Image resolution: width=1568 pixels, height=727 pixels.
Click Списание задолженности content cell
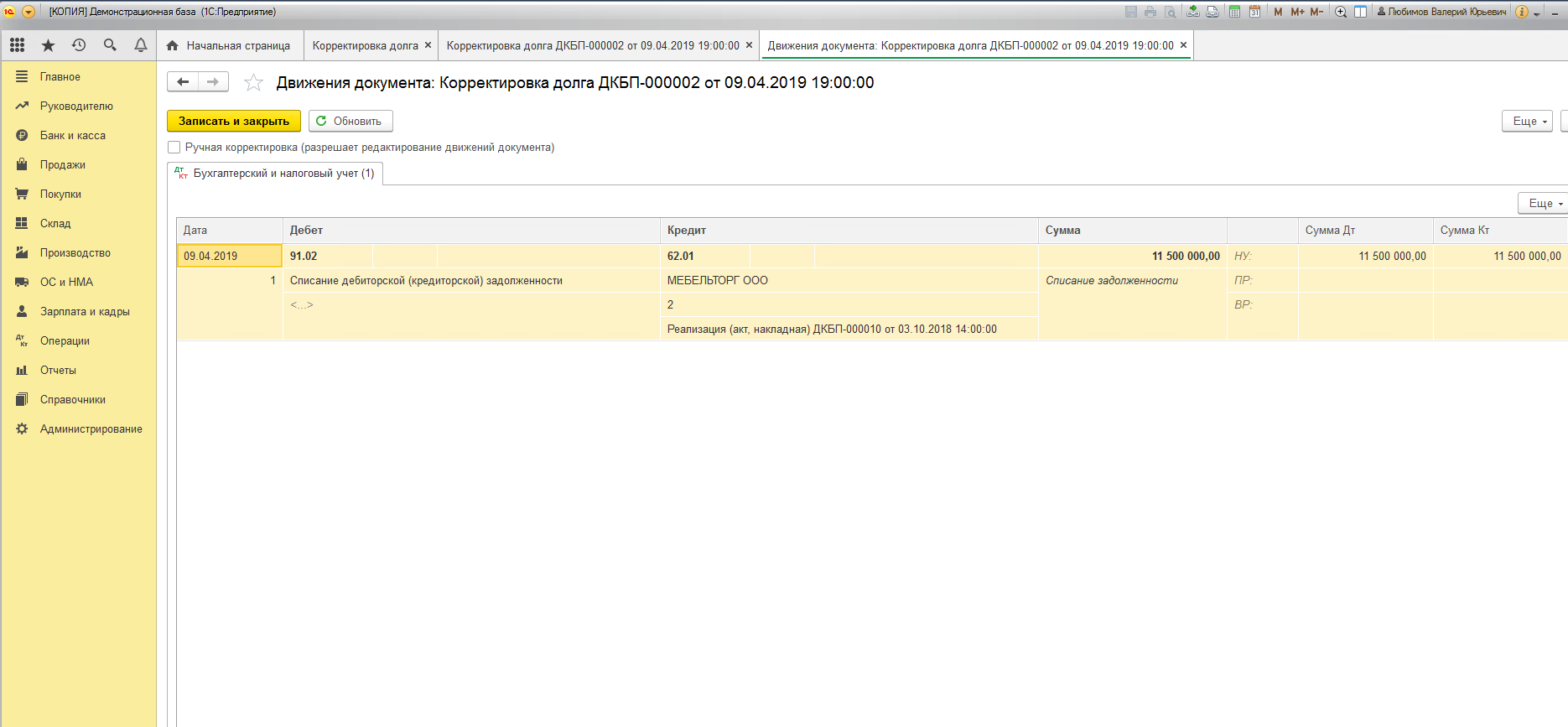tap(1132, 280)
